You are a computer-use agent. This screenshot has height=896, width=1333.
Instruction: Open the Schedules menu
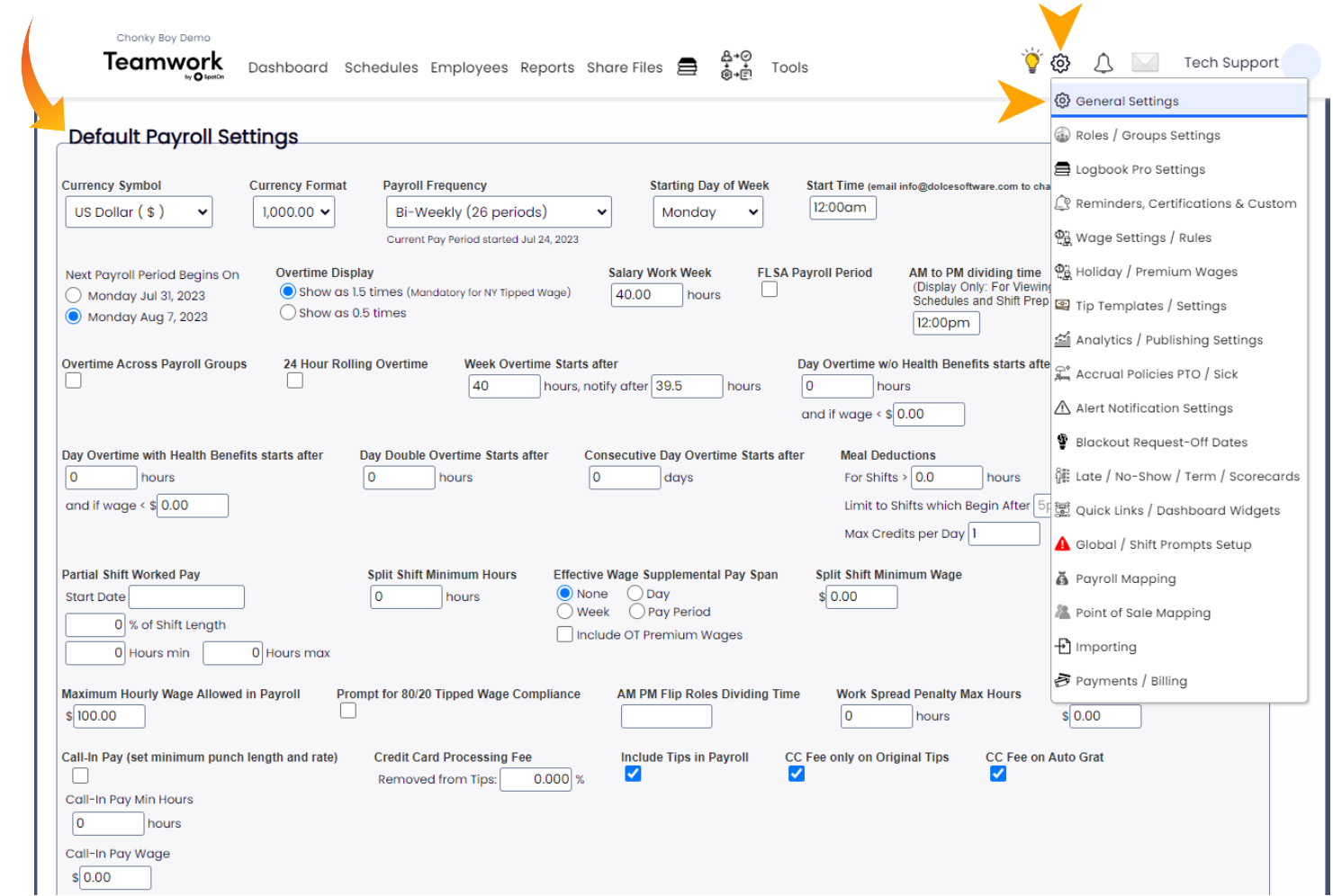(x=382, y=67)
